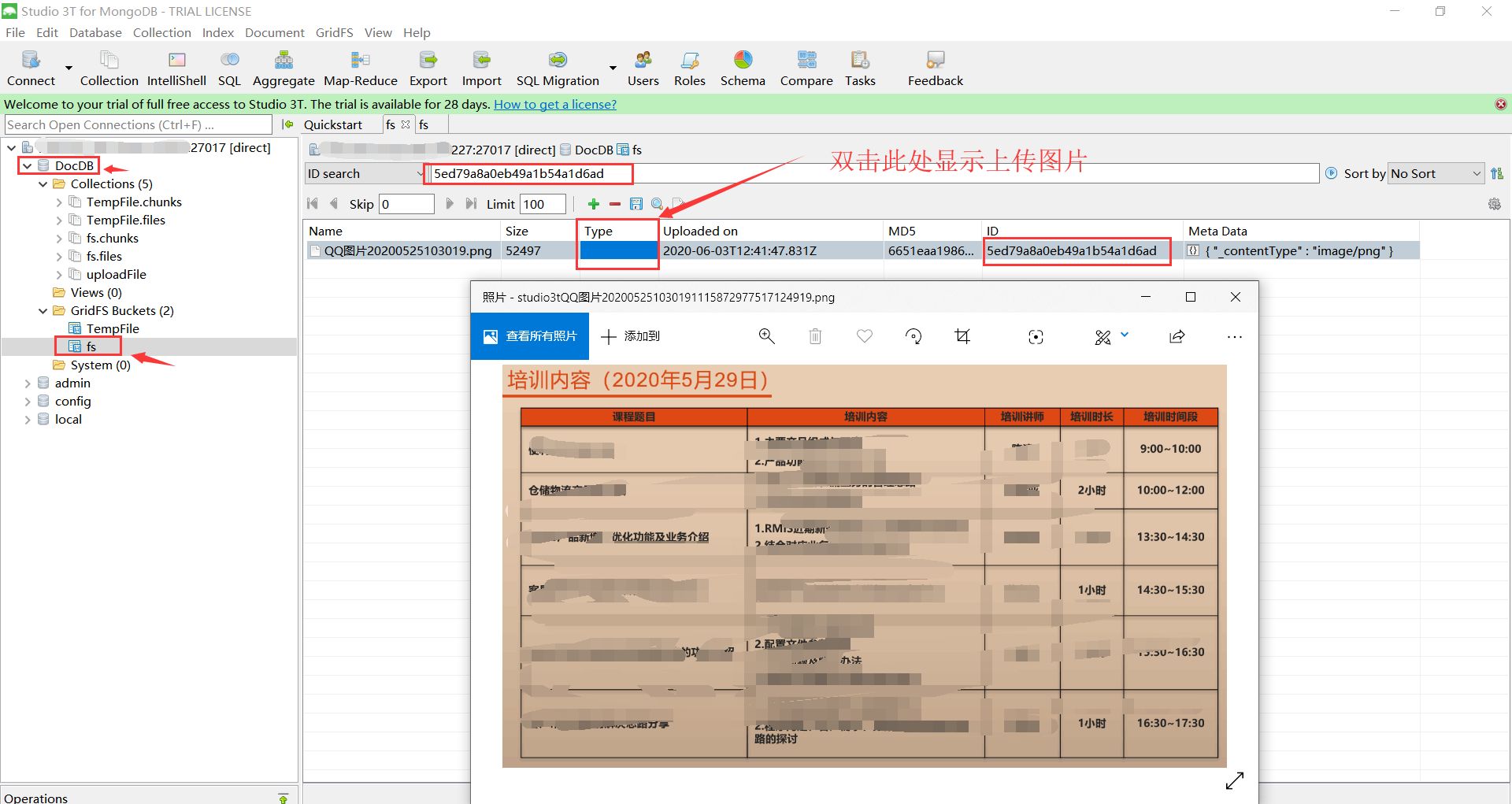Click the green add file icon
Screen dimensions: 1512x804
[594, 204]
